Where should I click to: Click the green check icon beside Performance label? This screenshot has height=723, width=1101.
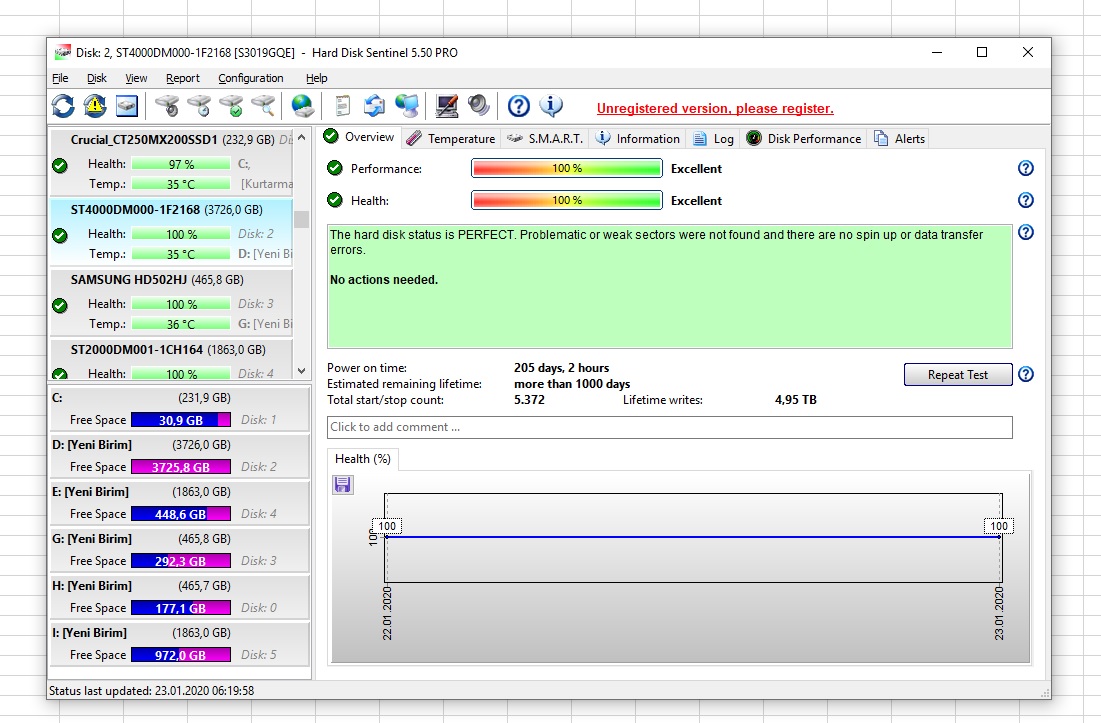tap(335, 168)
